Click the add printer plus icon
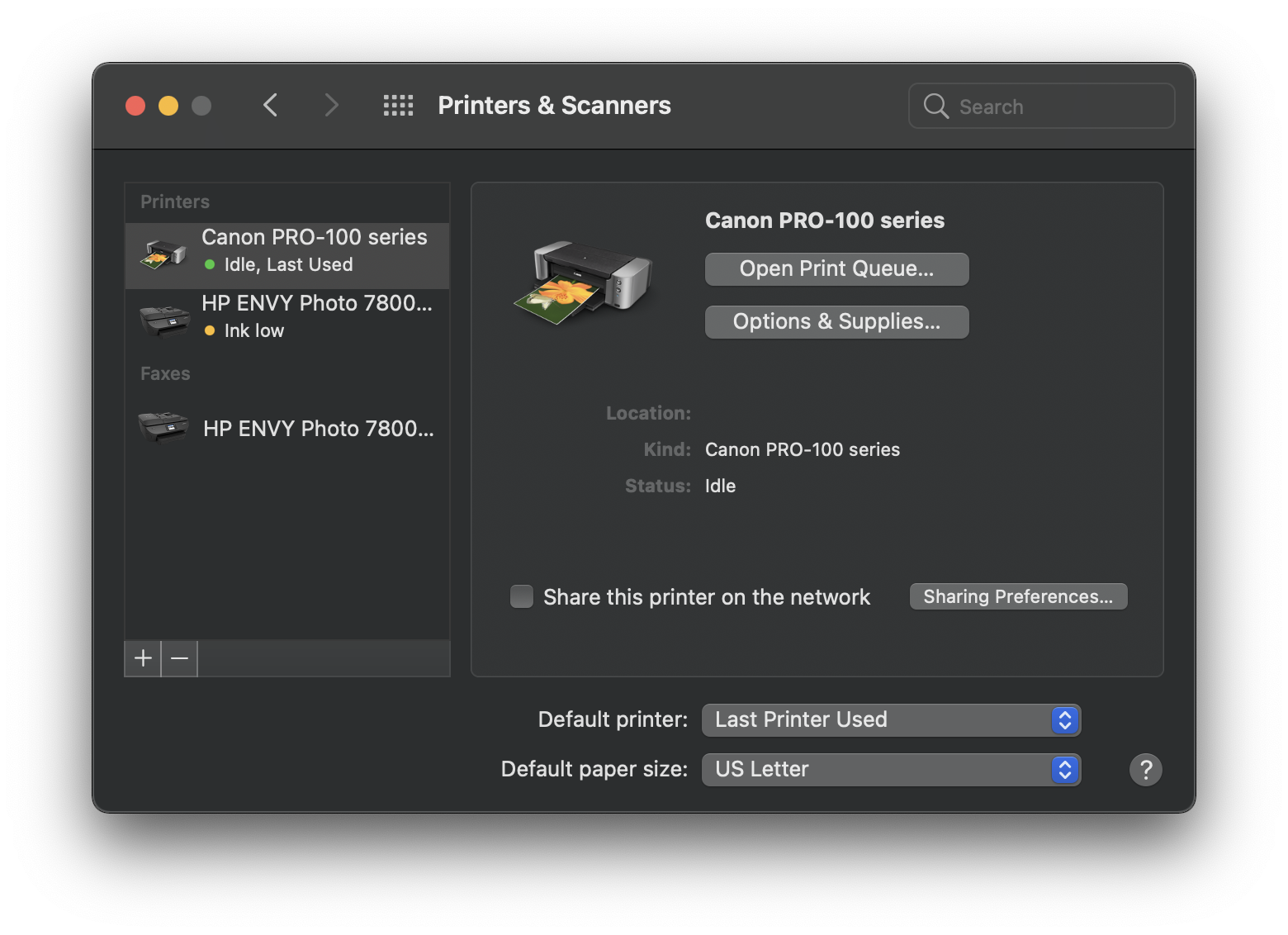The width and height of the screenshot is (1288, 935). tap(142, 658)
